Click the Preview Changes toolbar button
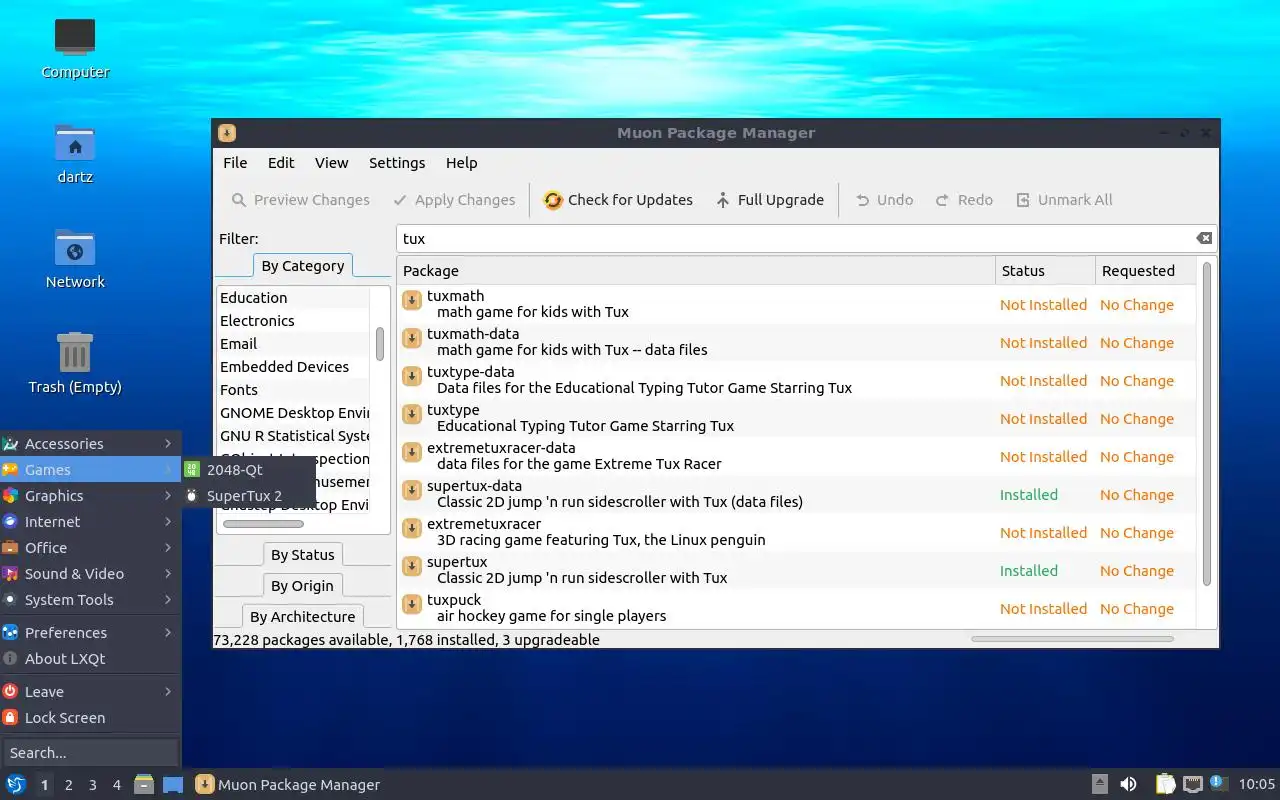Screen dimensions: 1280x800 [x=301, y=200]
